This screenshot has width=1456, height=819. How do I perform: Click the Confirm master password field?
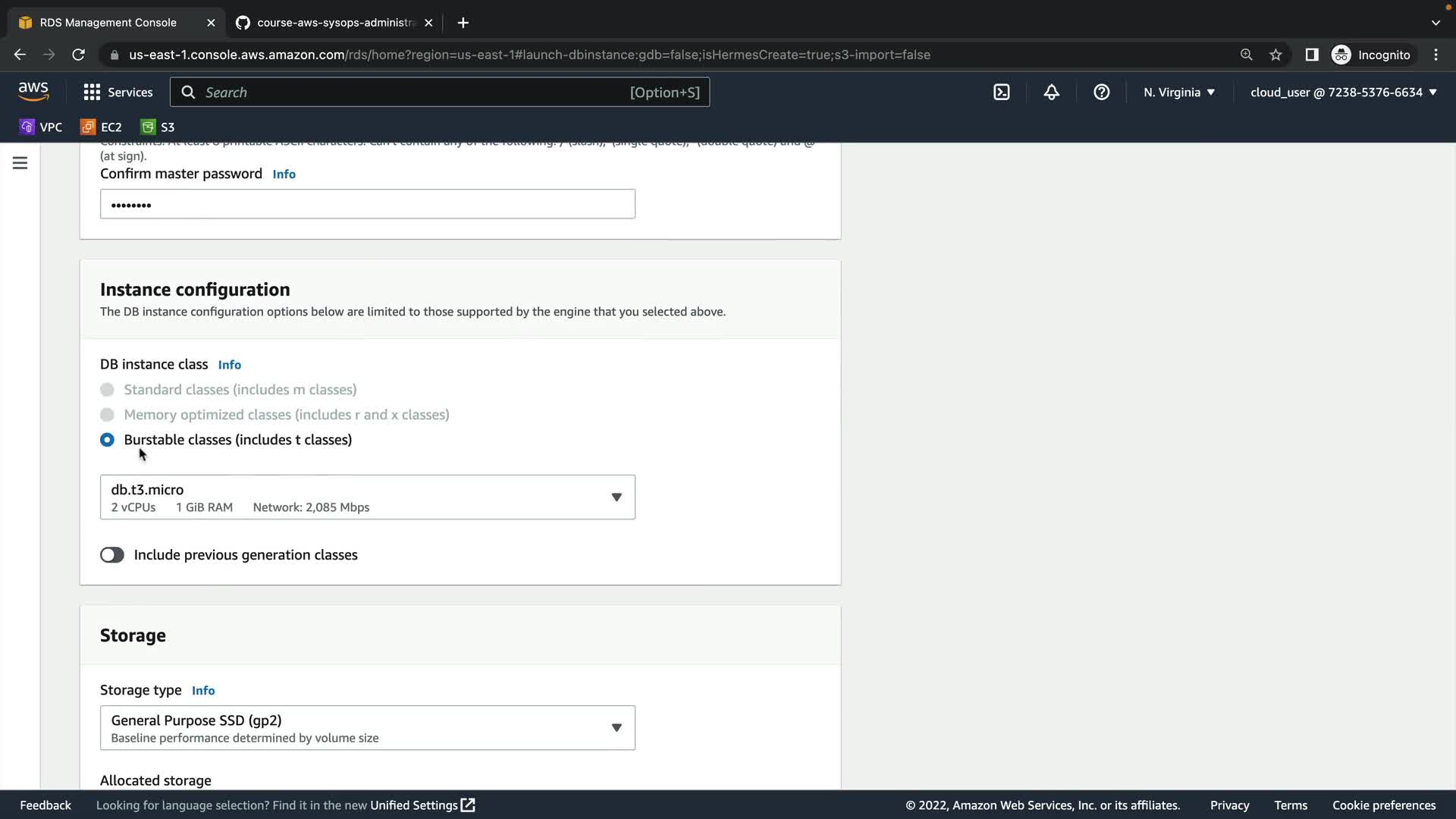(367, 204)
